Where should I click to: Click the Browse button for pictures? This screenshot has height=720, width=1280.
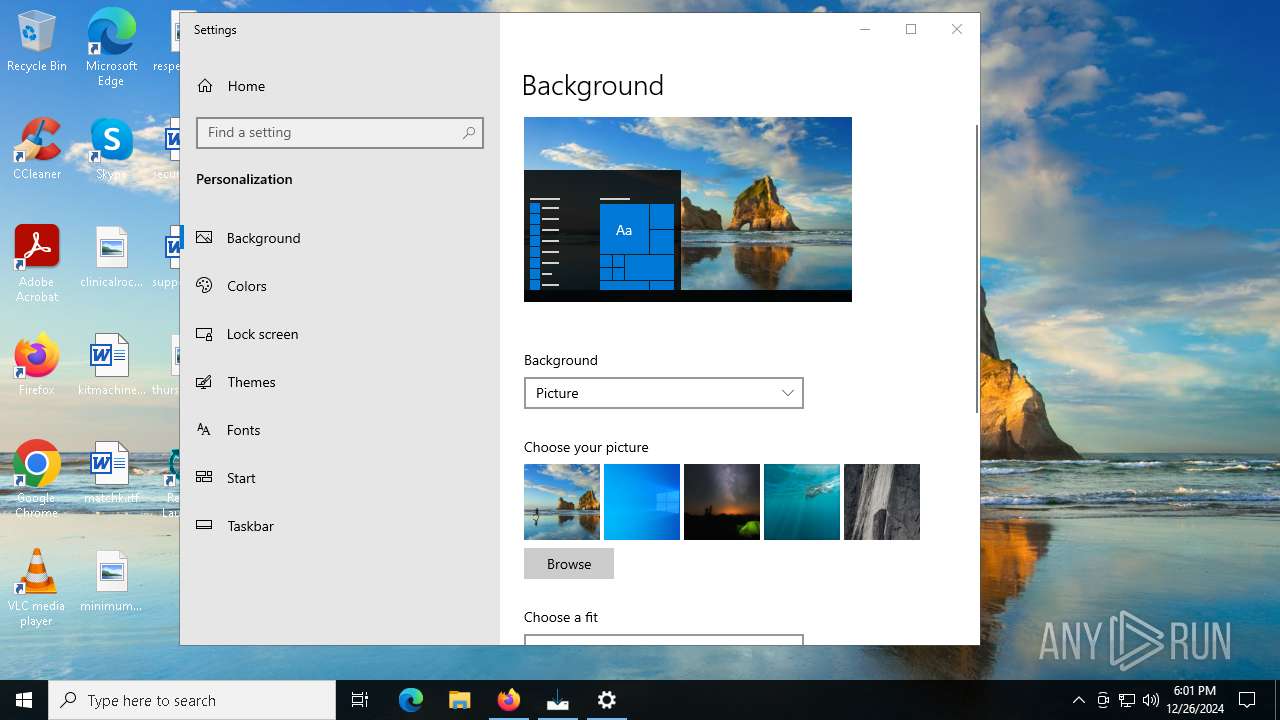pos(569,564)
